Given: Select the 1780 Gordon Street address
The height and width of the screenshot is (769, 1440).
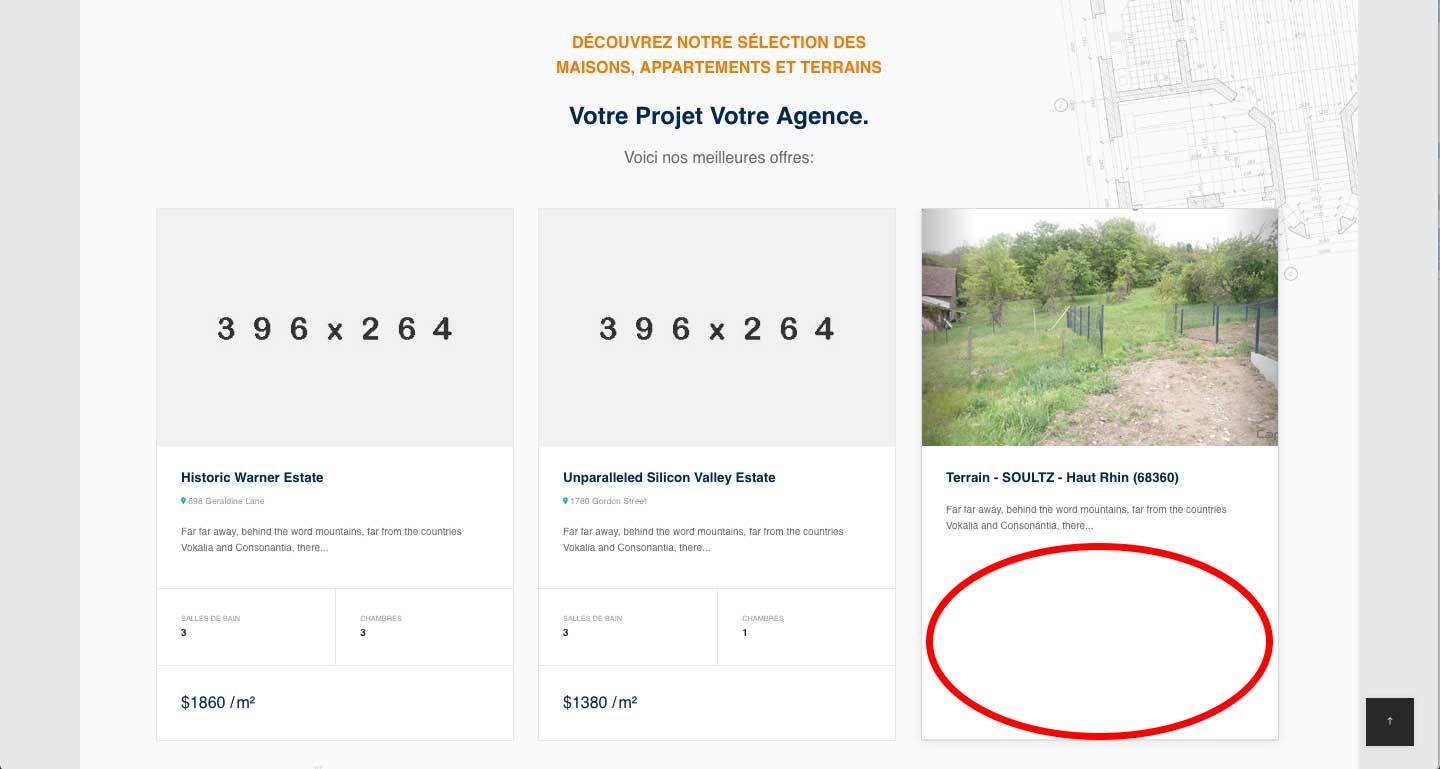Looking at the screenshot, I should [x=608, y=501].
